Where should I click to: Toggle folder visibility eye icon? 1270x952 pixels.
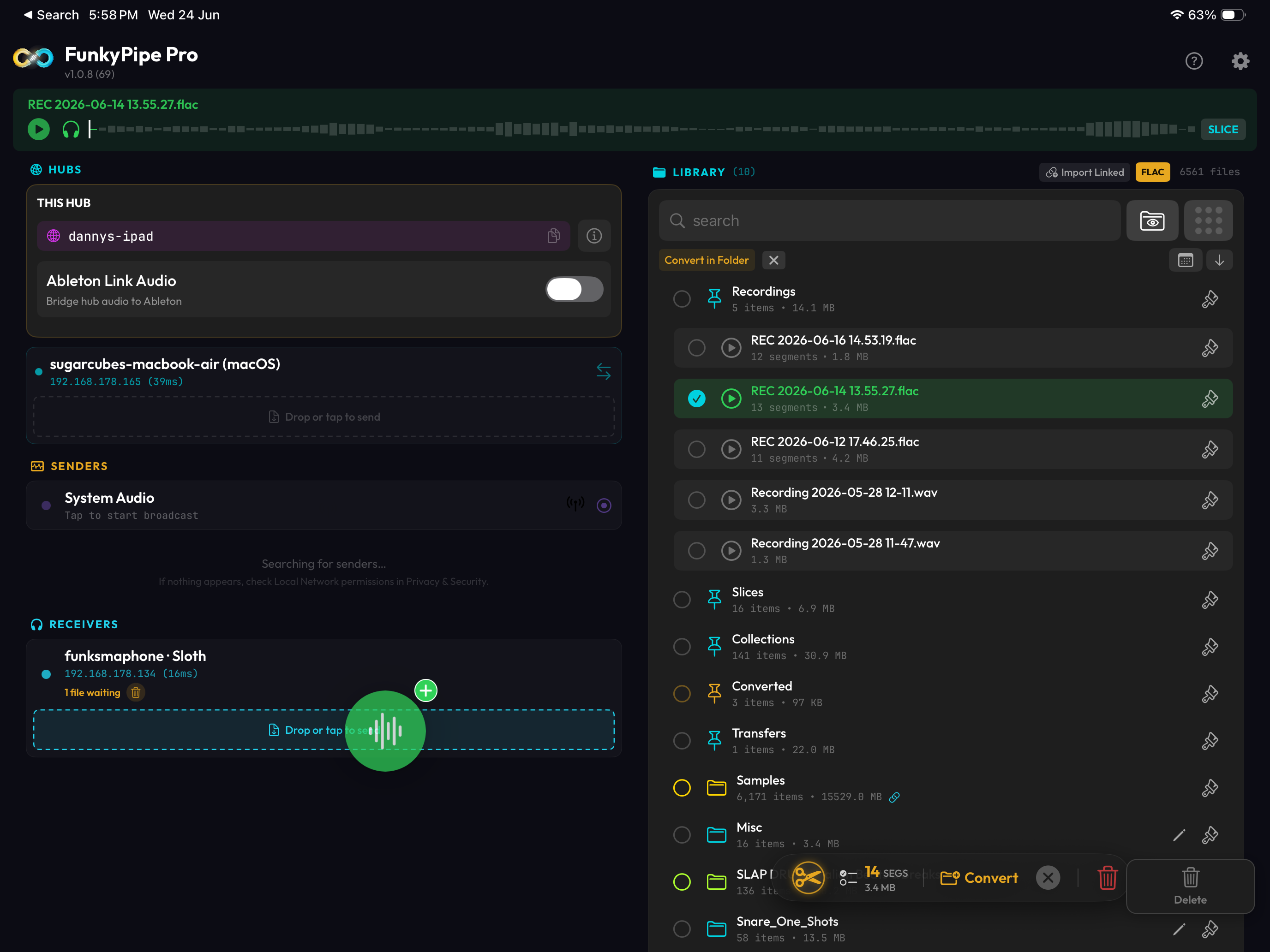(1152, 220)
